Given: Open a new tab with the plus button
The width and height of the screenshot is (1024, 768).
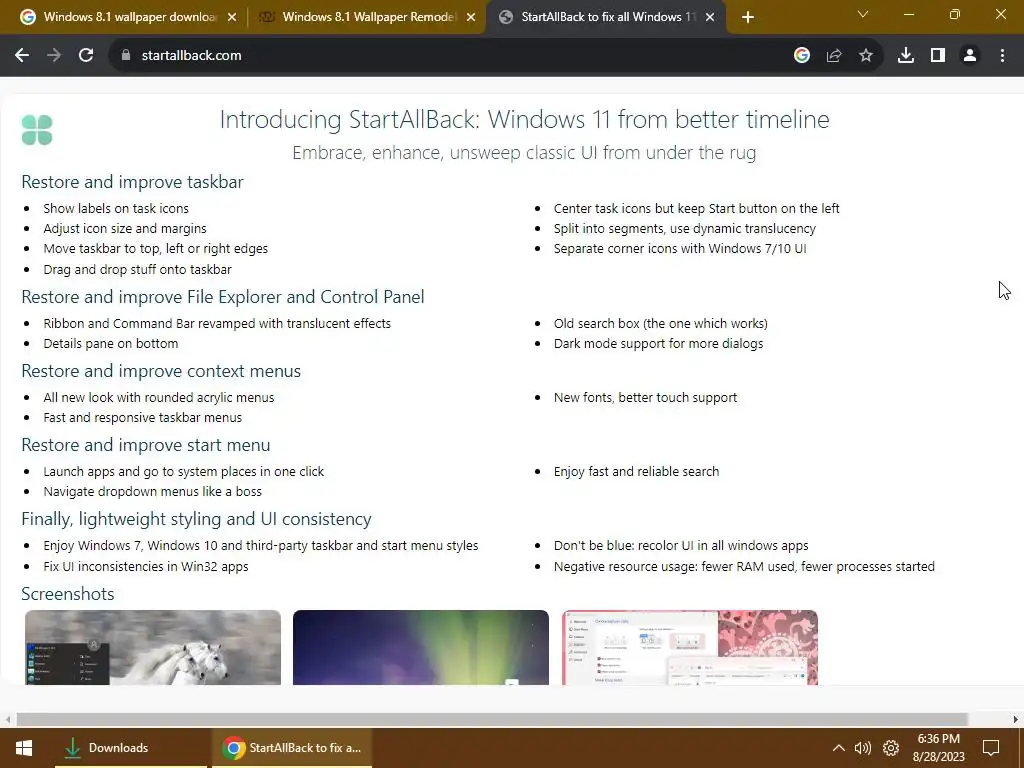Looking at the screenshot, I should tap(748, 18).
